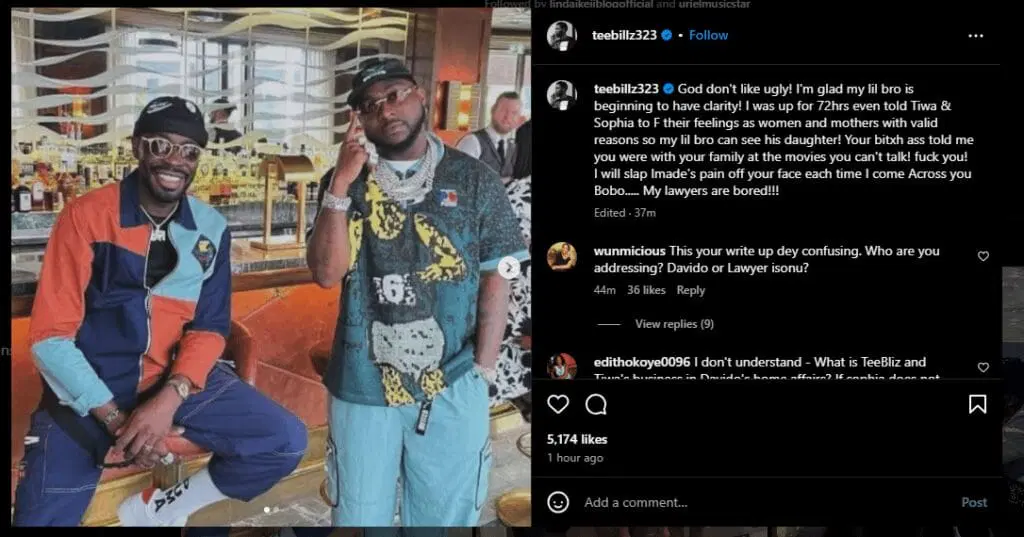Open the three-dot more options menu
Image resolution: width=1024 pixels, height=537 pixels.
click(976, 36)
